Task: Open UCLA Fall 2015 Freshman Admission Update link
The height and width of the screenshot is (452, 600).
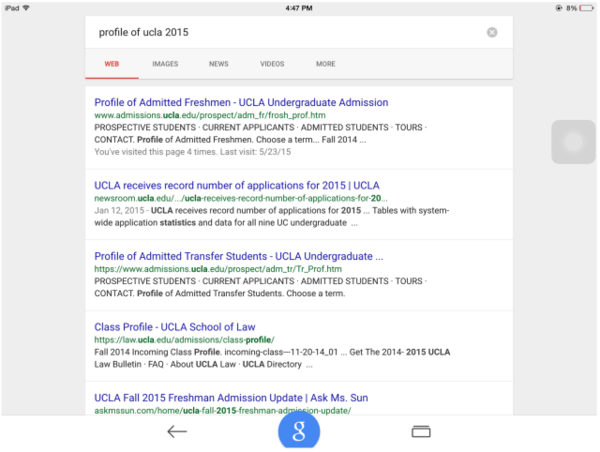Action: click(x=231, y=398)
